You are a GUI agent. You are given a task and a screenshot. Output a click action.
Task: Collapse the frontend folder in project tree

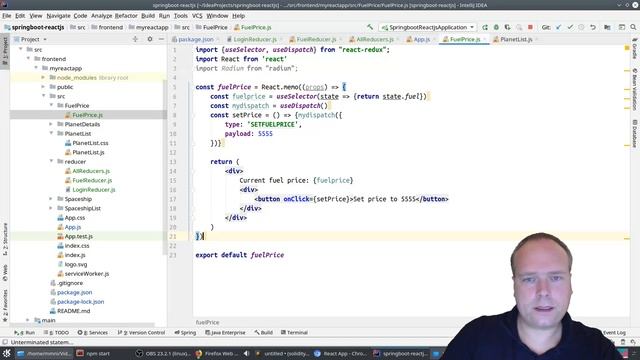point(28,59)
